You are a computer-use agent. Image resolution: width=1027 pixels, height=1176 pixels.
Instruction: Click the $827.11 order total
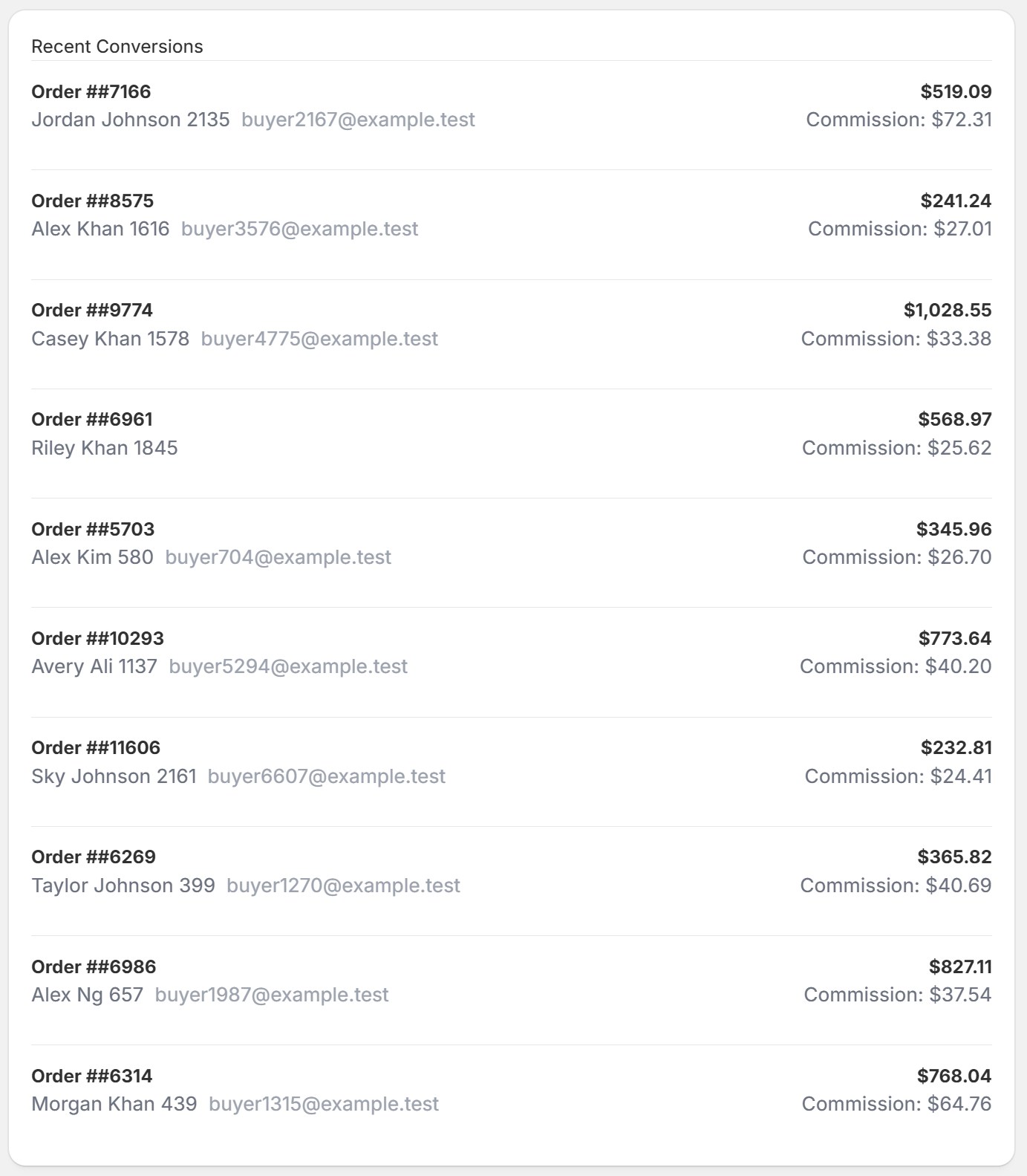pos(959,967)
